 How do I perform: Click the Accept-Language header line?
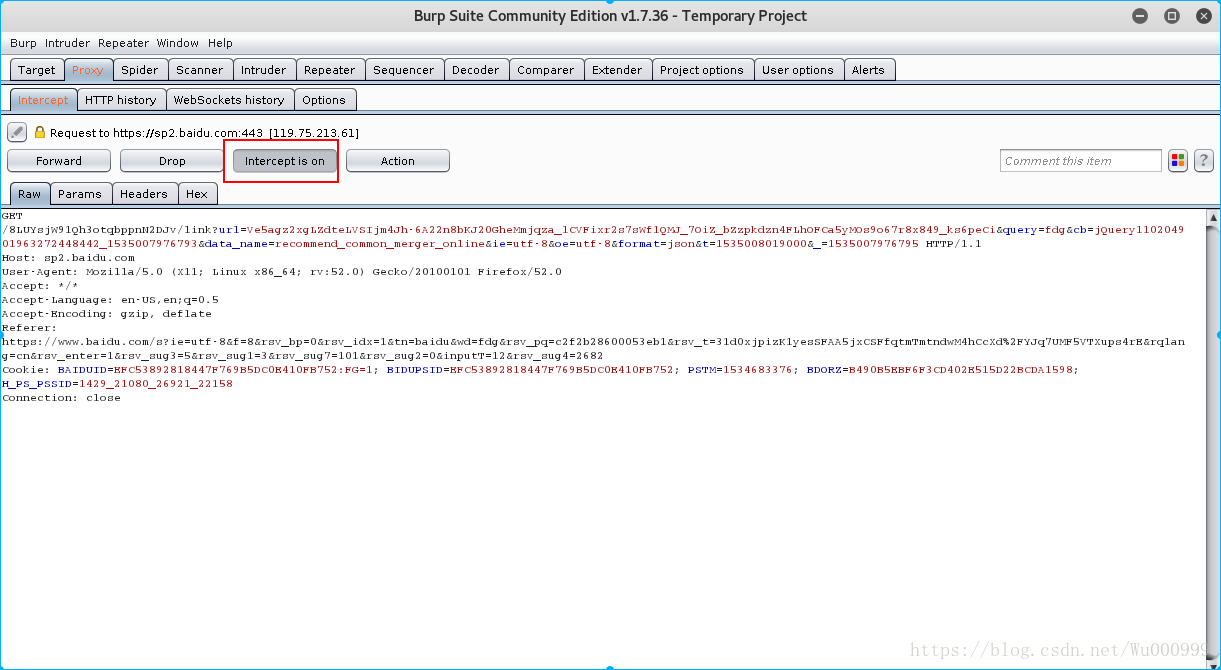(x=110, y=300)
